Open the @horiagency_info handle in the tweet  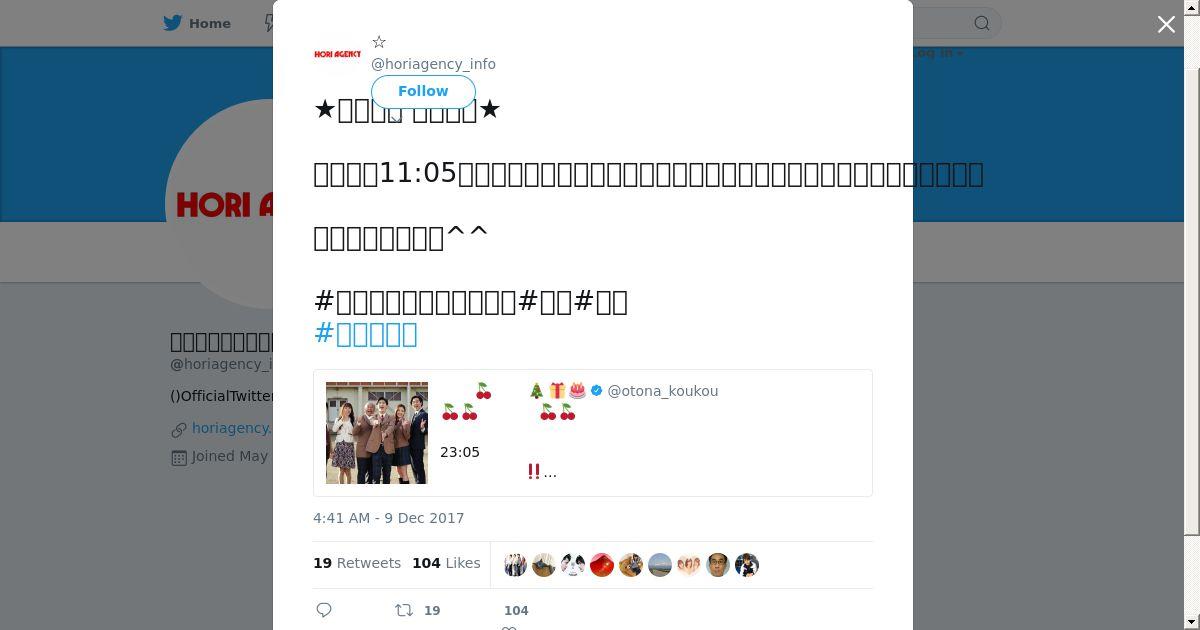pos(433,64)
